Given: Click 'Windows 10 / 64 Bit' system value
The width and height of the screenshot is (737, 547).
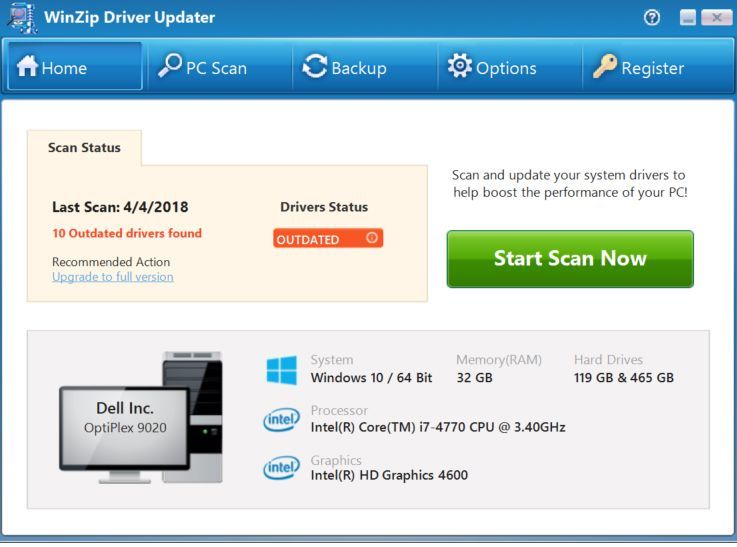Looking at the screenshot, I should tap(371, 378).
